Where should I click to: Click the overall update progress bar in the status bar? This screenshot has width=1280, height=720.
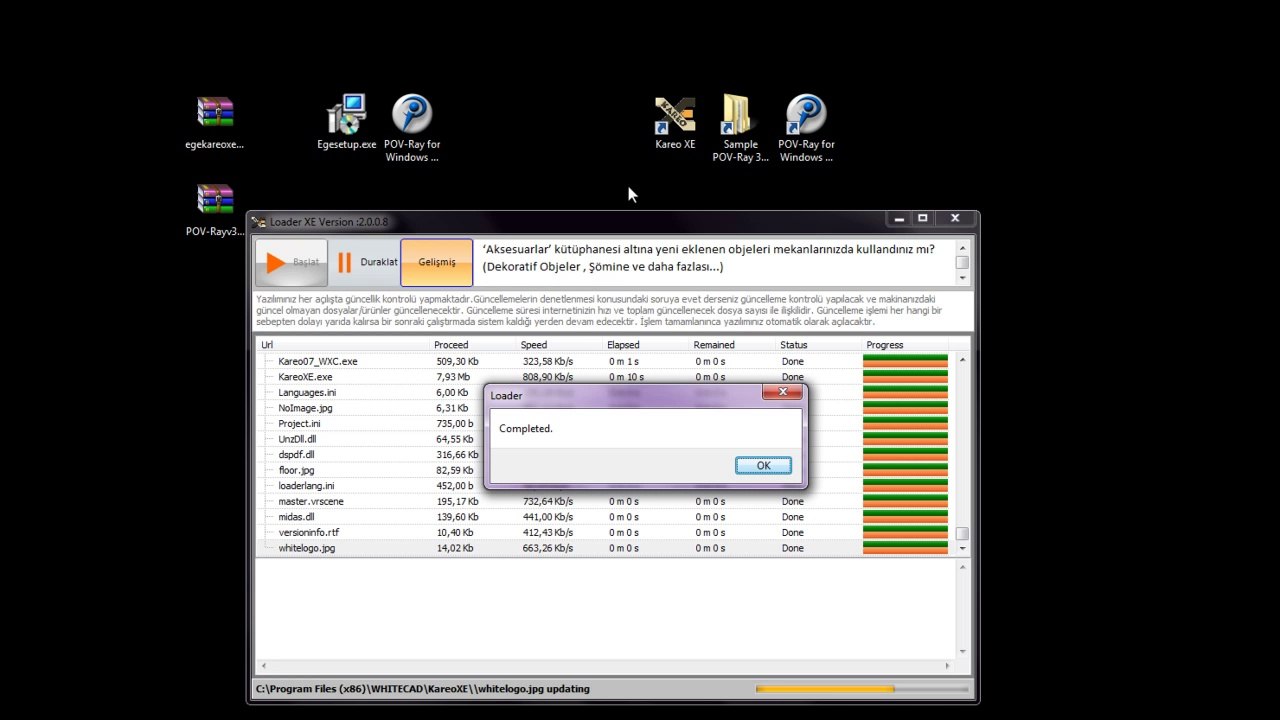(862, 689)
